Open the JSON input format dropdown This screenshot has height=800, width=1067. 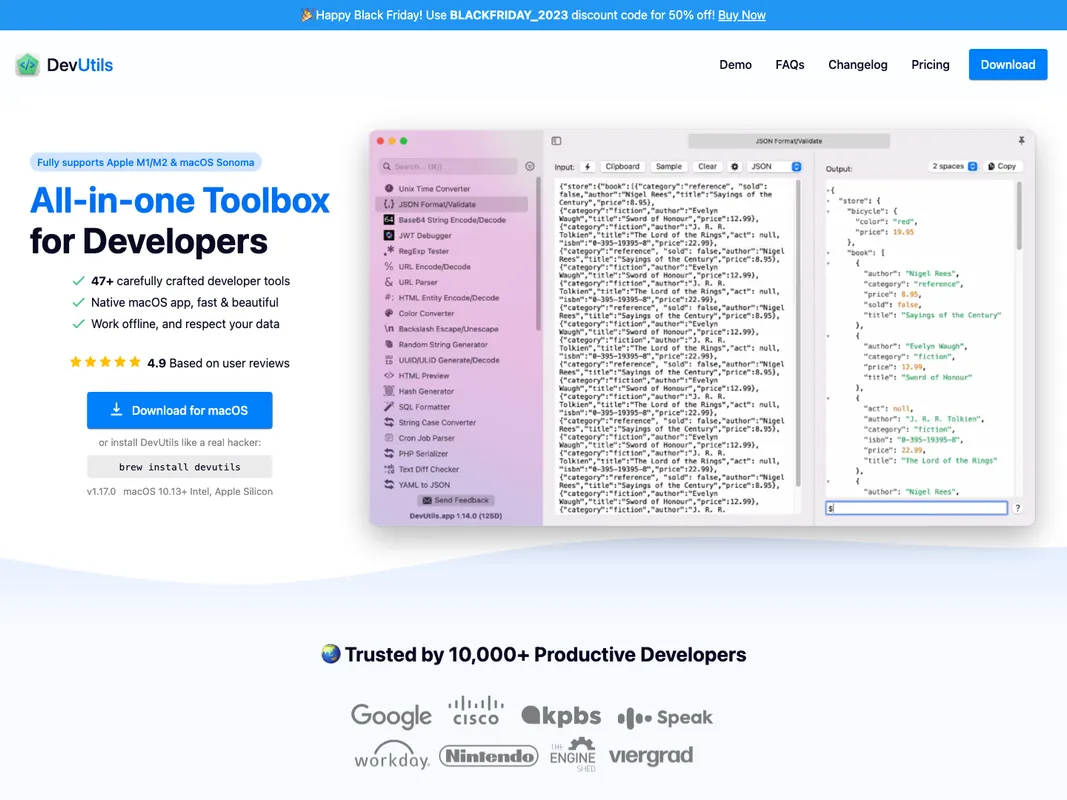(x=776, y=167)
